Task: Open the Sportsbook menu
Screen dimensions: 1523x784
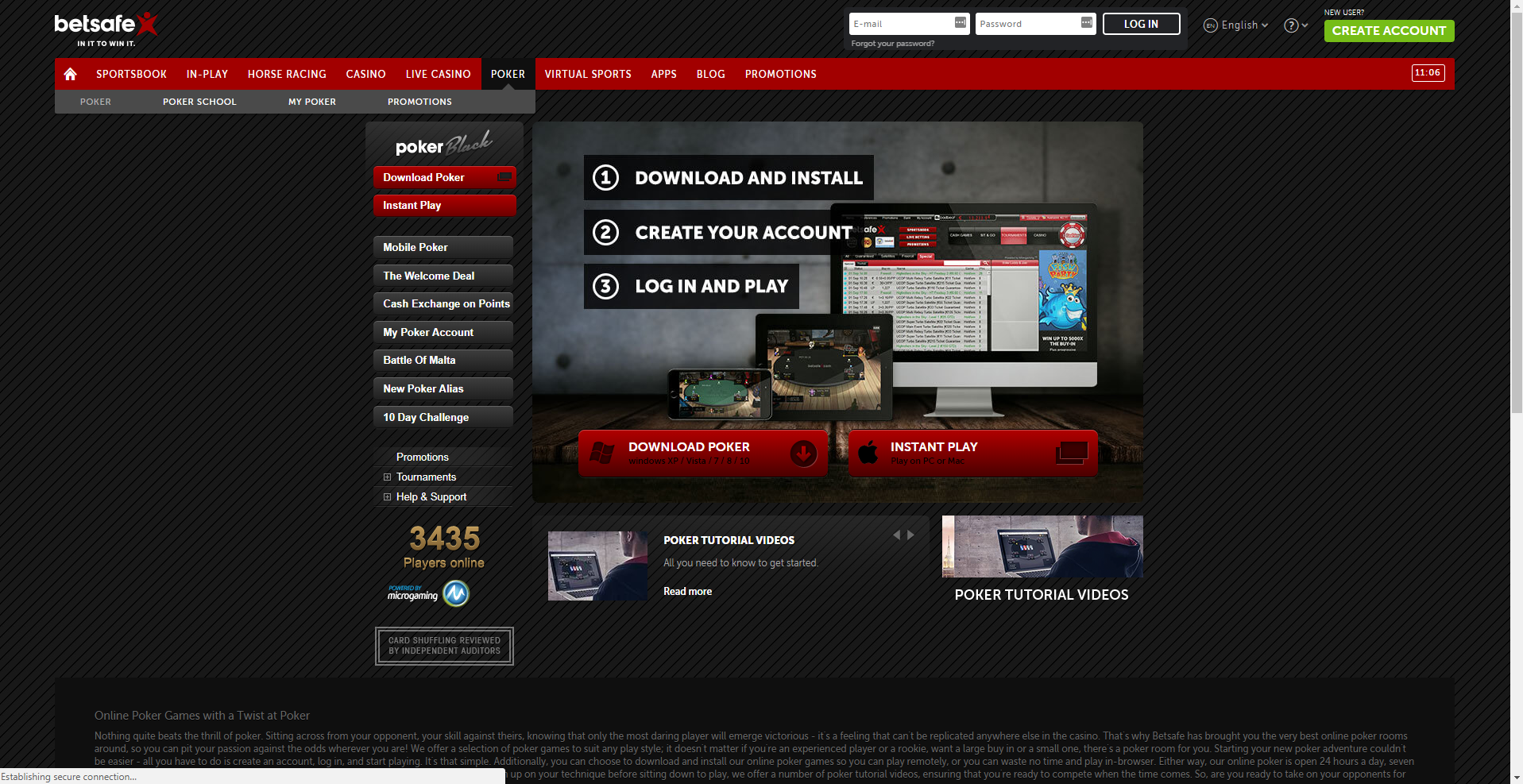Action: coord(131,74)
